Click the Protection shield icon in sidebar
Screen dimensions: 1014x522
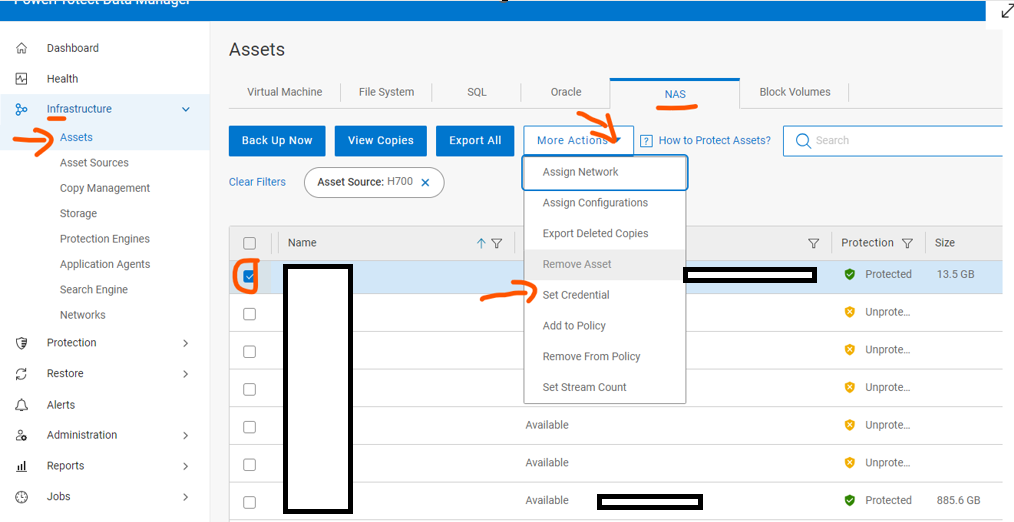pyautogui.click(x=21, y=343)
